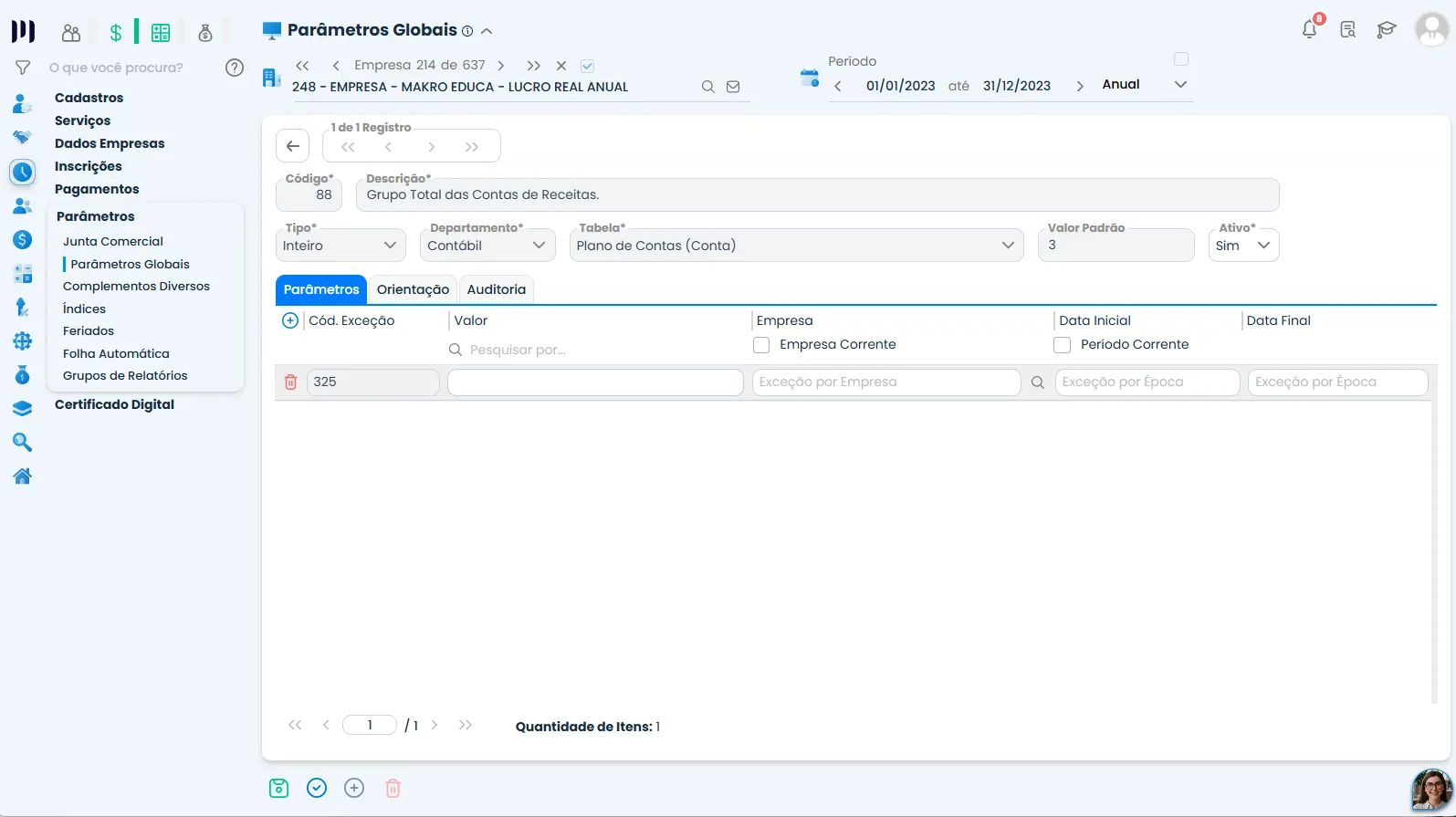Click the bottom toolbar add record icon
1456x817 pixels.
354,788
